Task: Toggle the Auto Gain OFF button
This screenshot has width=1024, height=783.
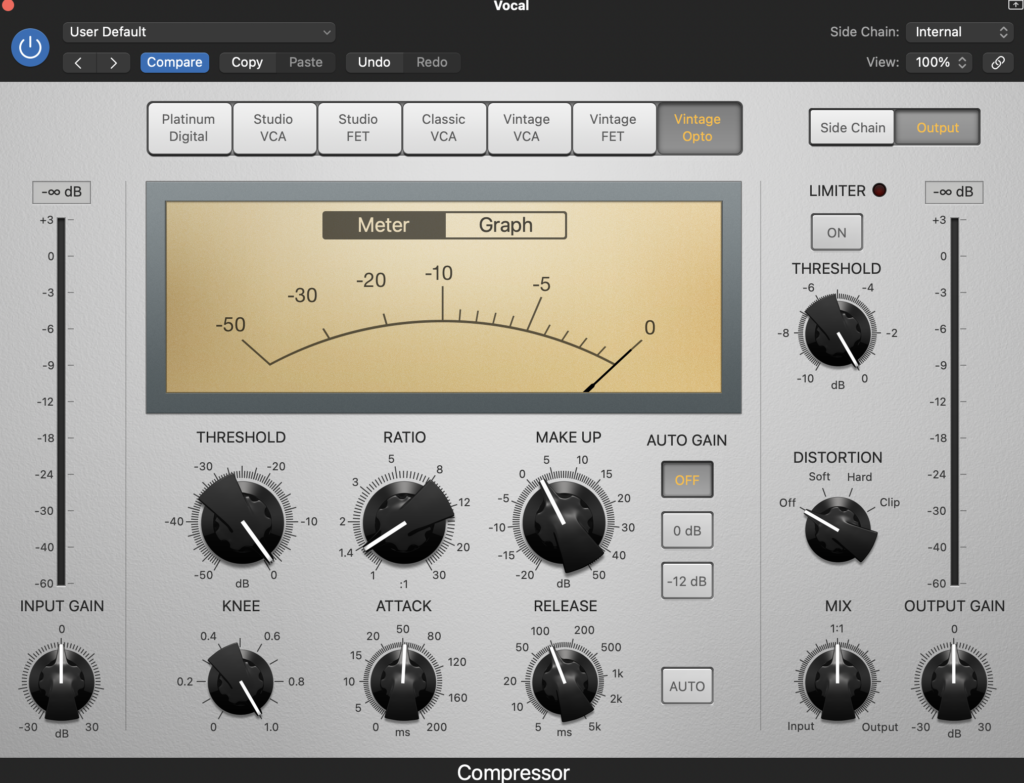Action: 686,480
